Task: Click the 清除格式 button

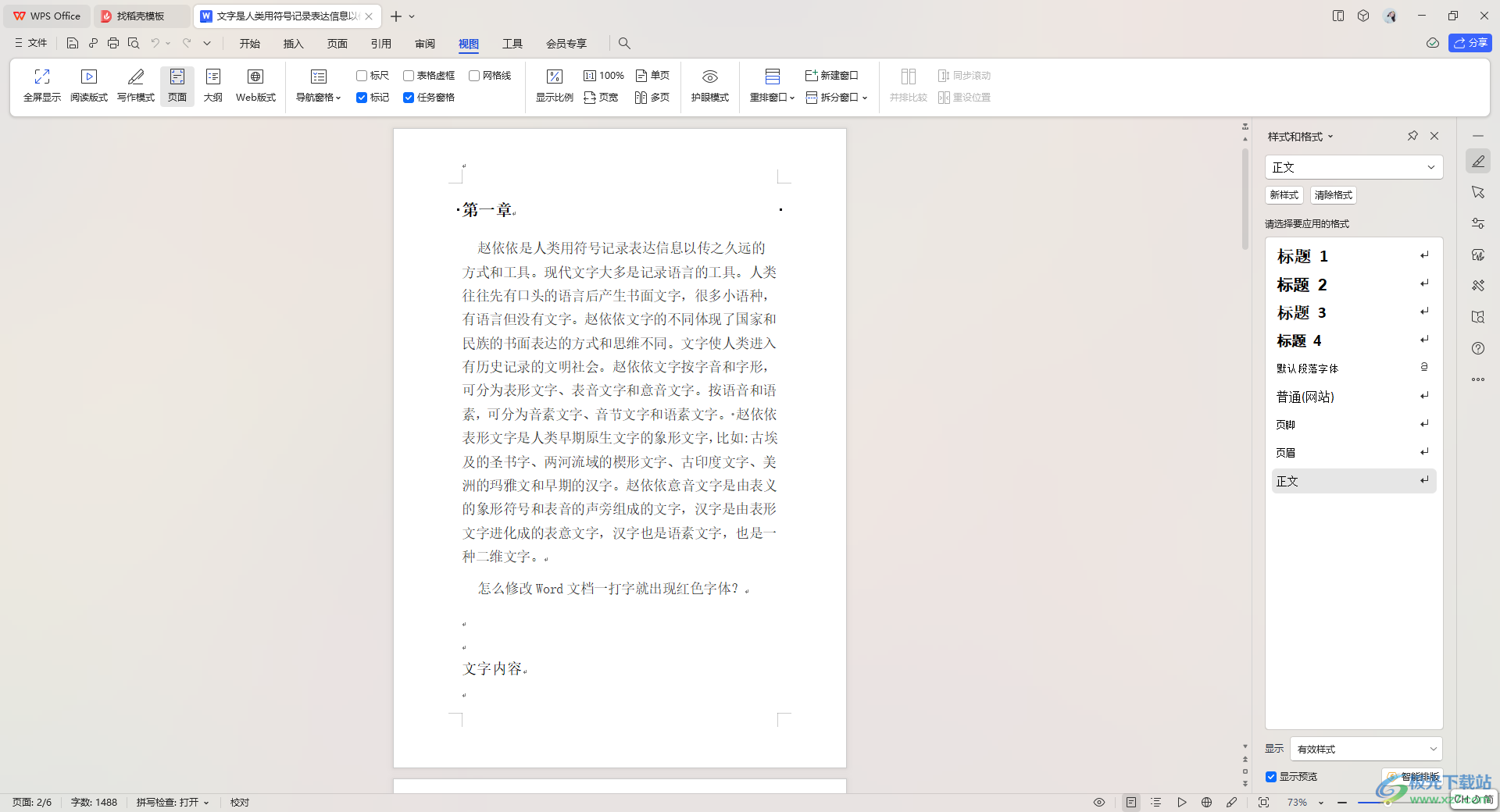Action: (1334, 195)
